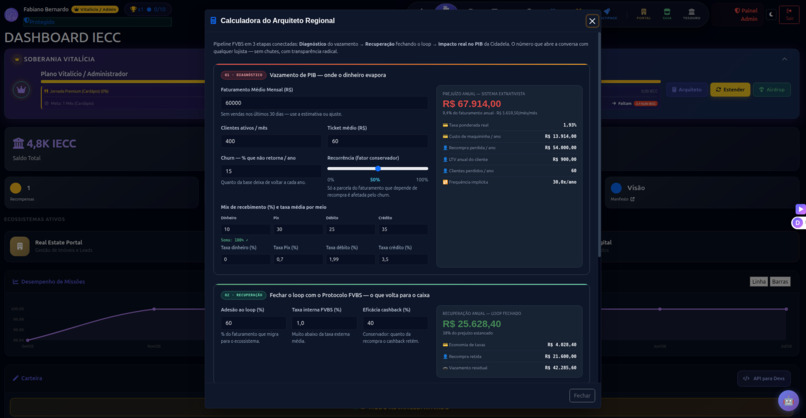Switch the chart to Barras view

(780, 281)
